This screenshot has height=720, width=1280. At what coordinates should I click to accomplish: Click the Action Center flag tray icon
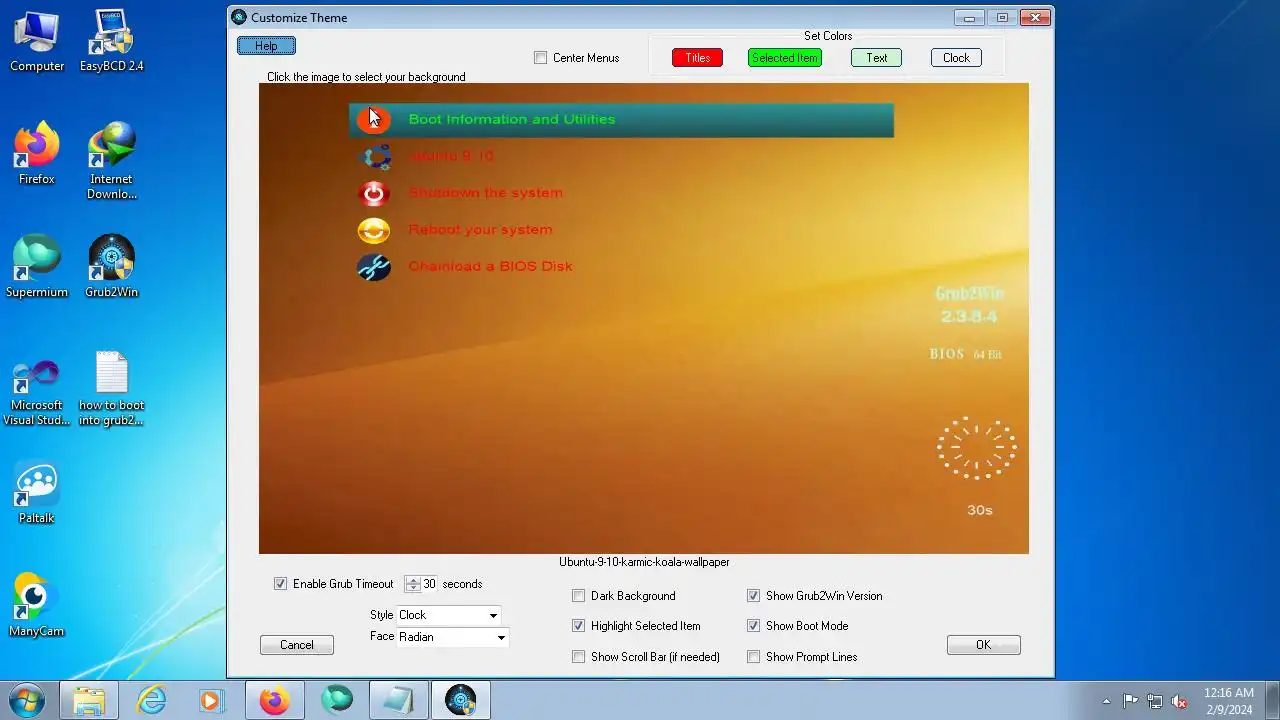[x=1130, y=701]
